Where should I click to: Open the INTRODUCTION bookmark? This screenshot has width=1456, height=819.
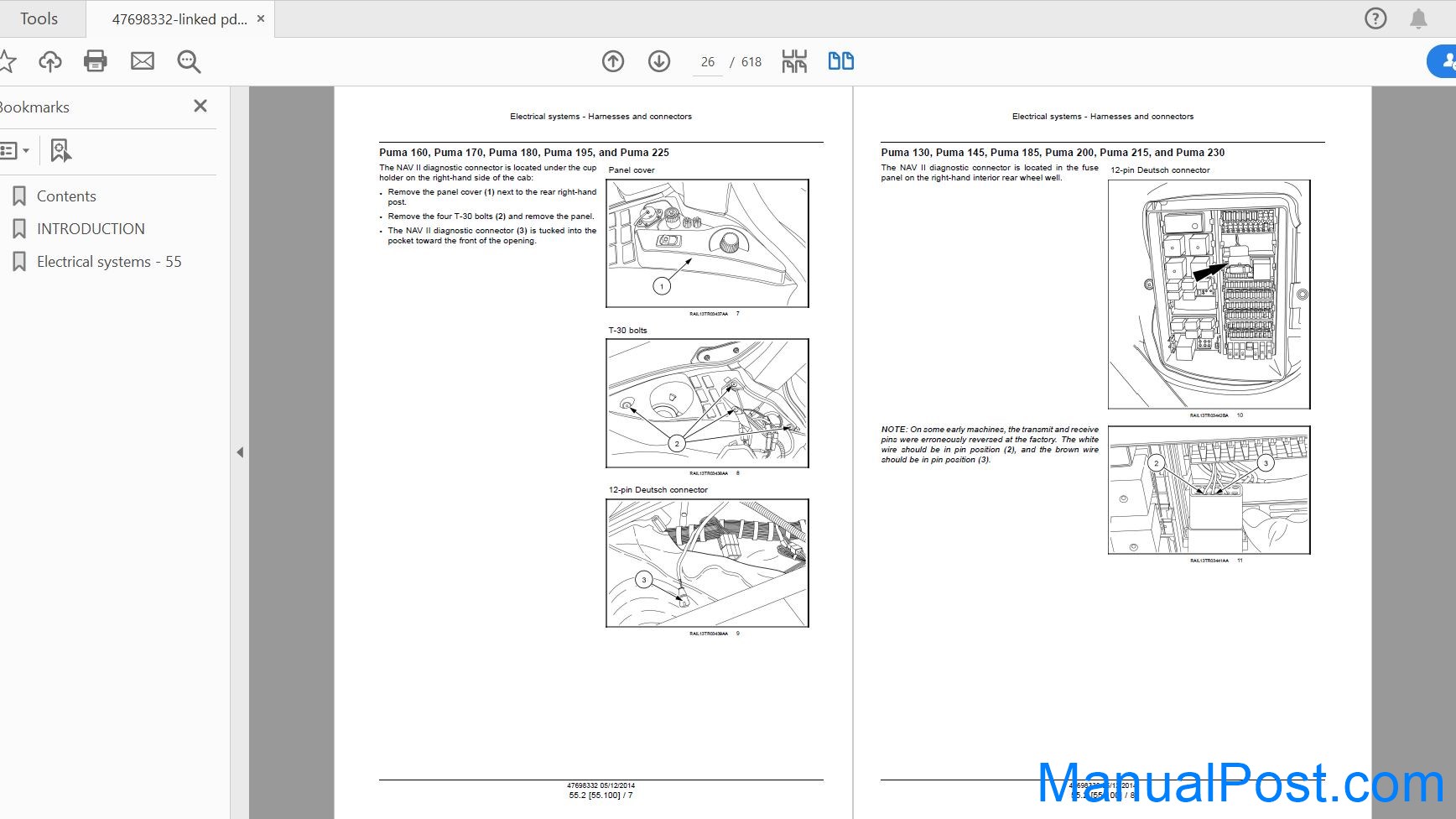[x=91, y=229]
